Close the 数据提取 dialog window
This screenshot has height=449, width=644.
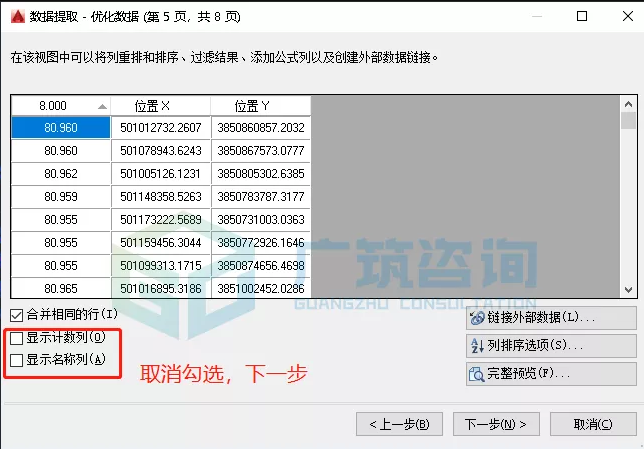(x=628, y=16)
